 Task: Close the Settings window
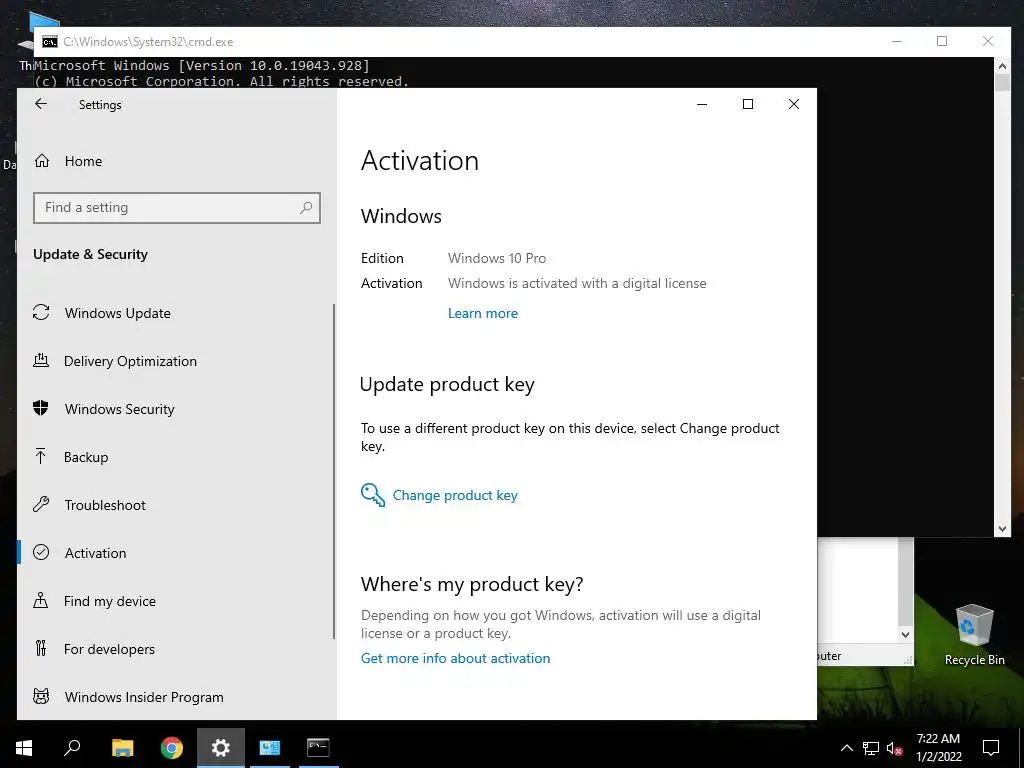[x=793, y=104]
